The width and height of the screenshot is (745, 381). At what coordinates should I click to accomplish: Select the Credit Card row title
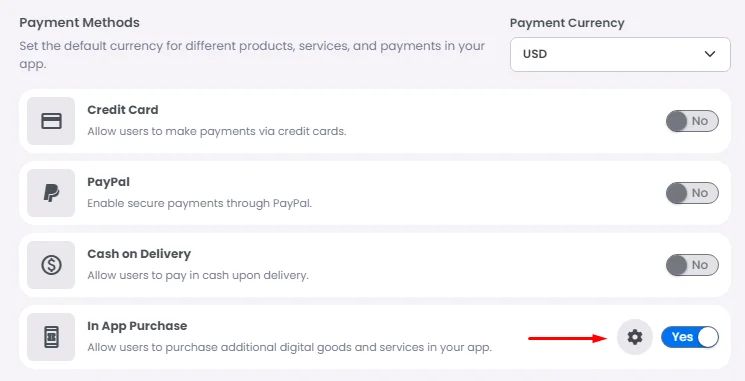123,110
